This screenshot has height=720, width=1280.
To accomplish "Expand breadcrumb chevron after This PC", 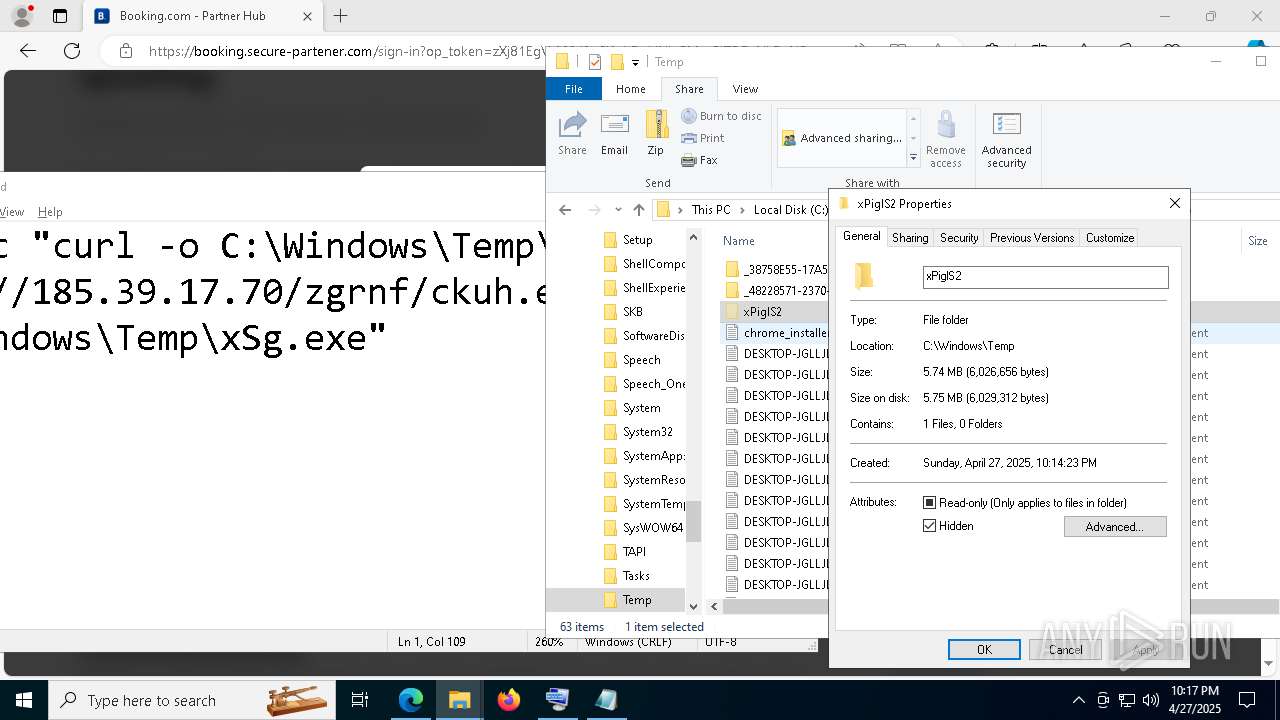I will pyautogui.click(x=742, y=210).
